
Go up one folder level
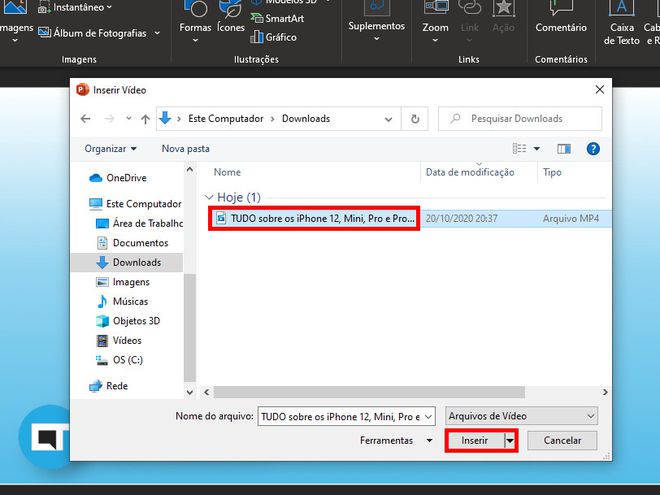coord(145,119)
